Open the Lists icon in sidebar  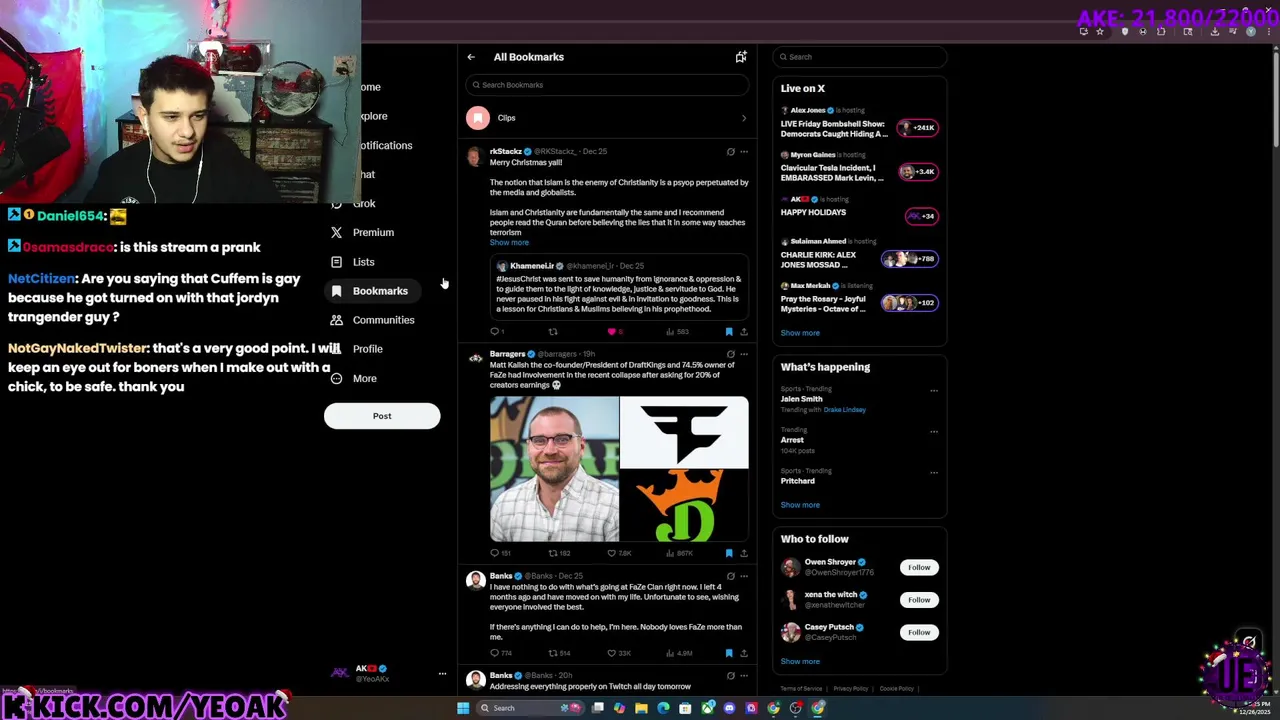337,262
